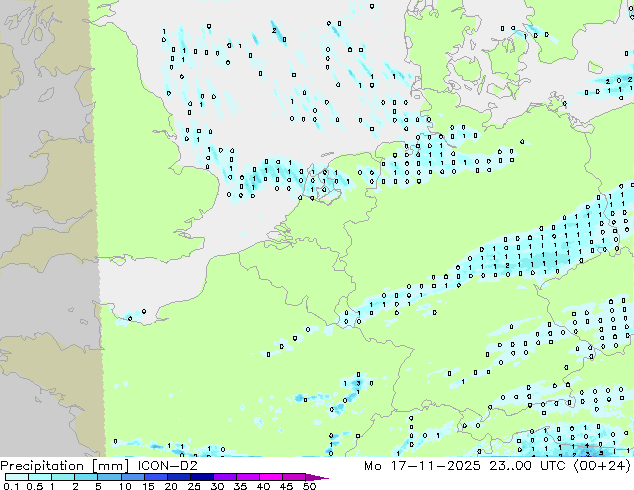
Task: Click the '30' legend scale value
Action: 218,486
